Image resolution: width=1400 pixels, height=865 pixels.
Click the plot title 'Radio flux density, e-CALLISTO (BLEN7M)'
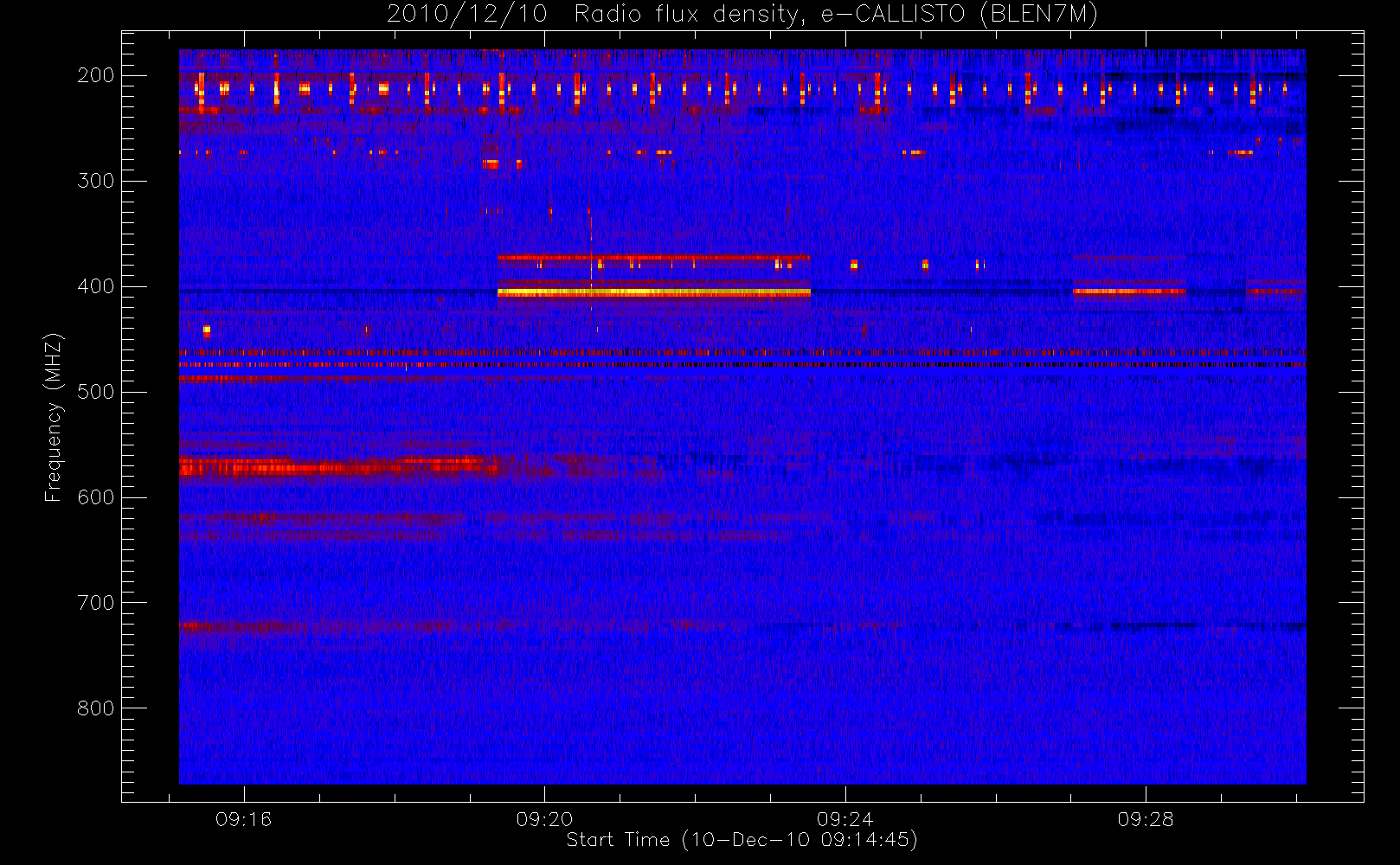(836, 15)
